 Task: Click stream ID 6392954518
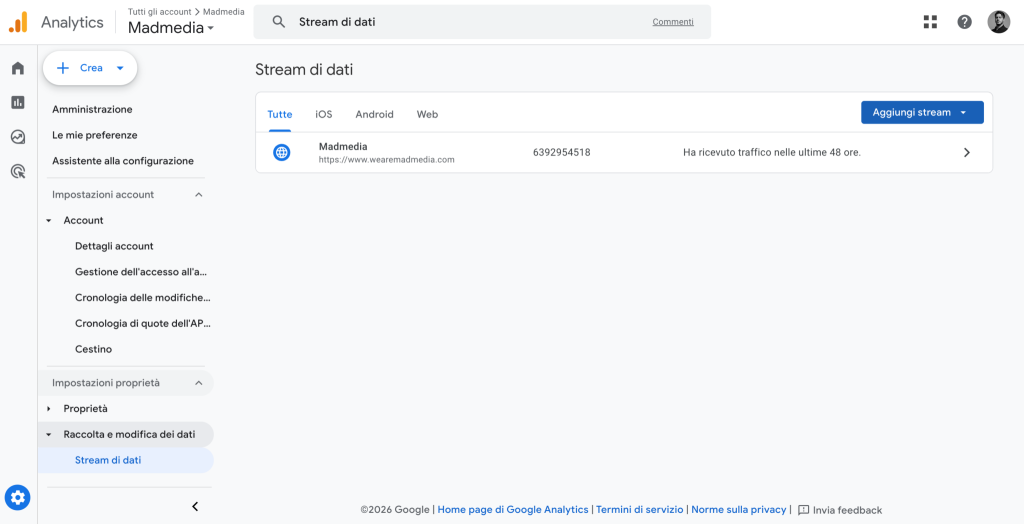[x=562, y=153]
